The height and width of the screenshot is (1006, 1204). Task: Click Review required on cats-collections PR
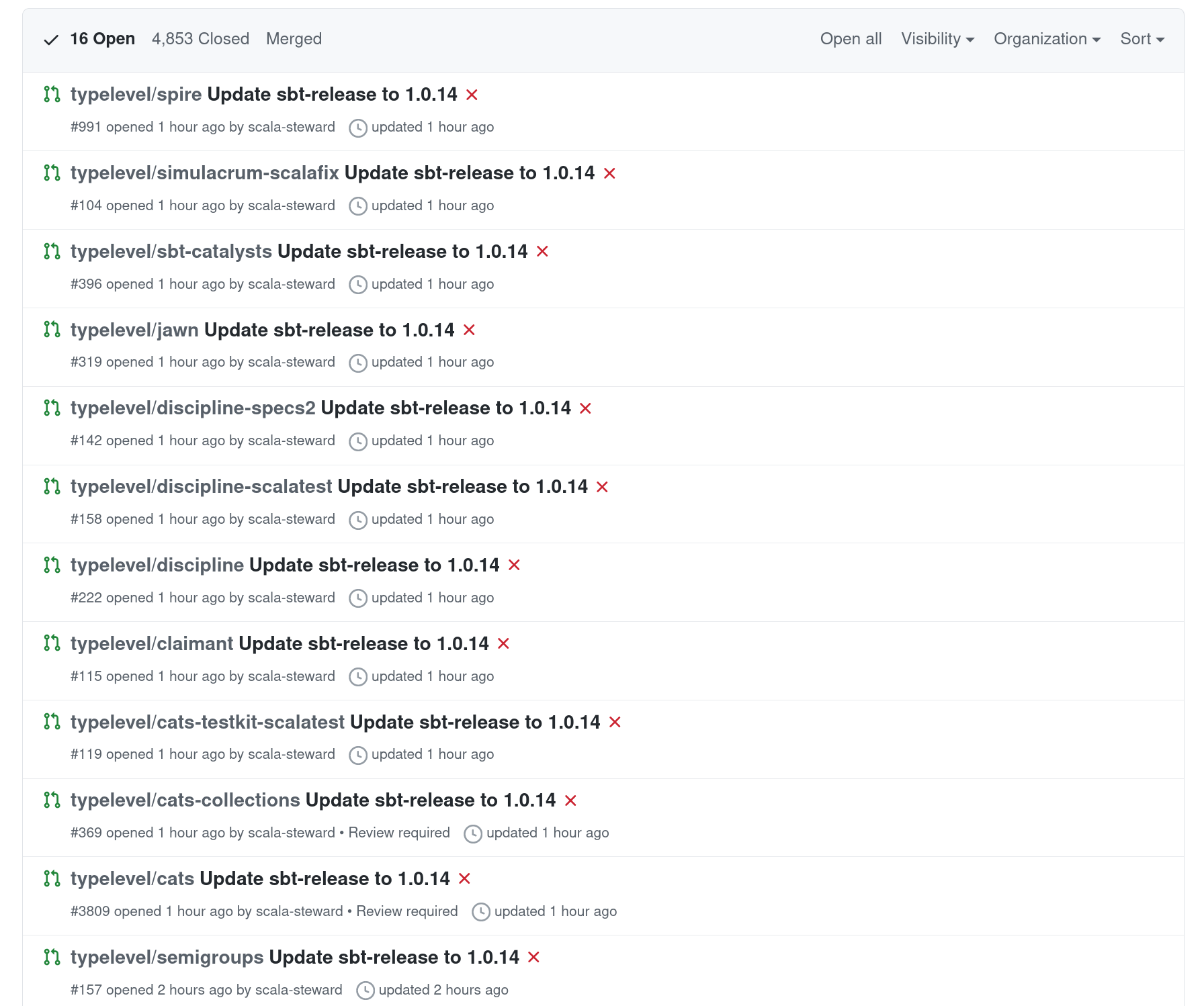point(399,833)
